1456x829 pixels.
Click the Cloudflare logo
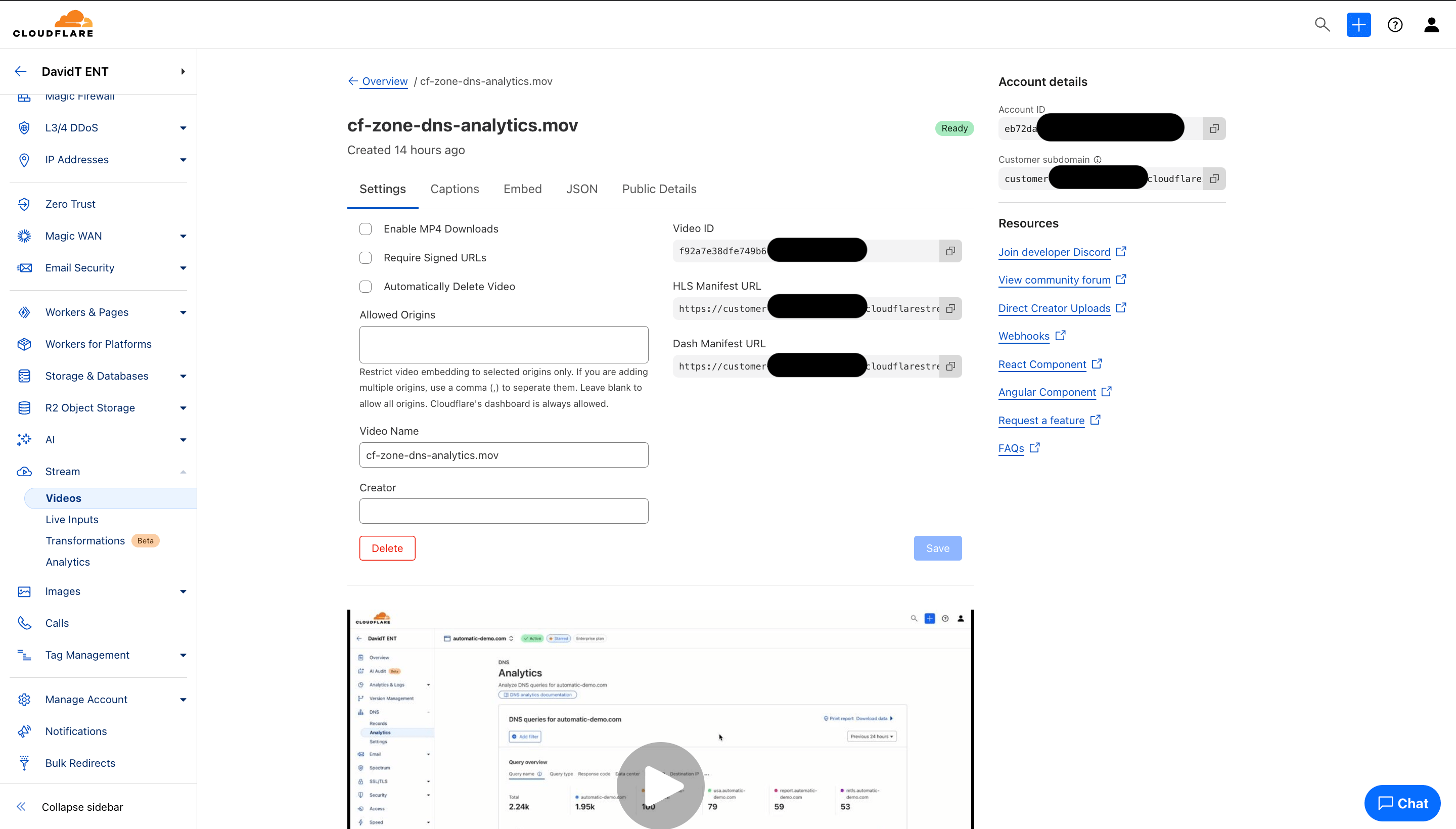(x=54, y=23)
